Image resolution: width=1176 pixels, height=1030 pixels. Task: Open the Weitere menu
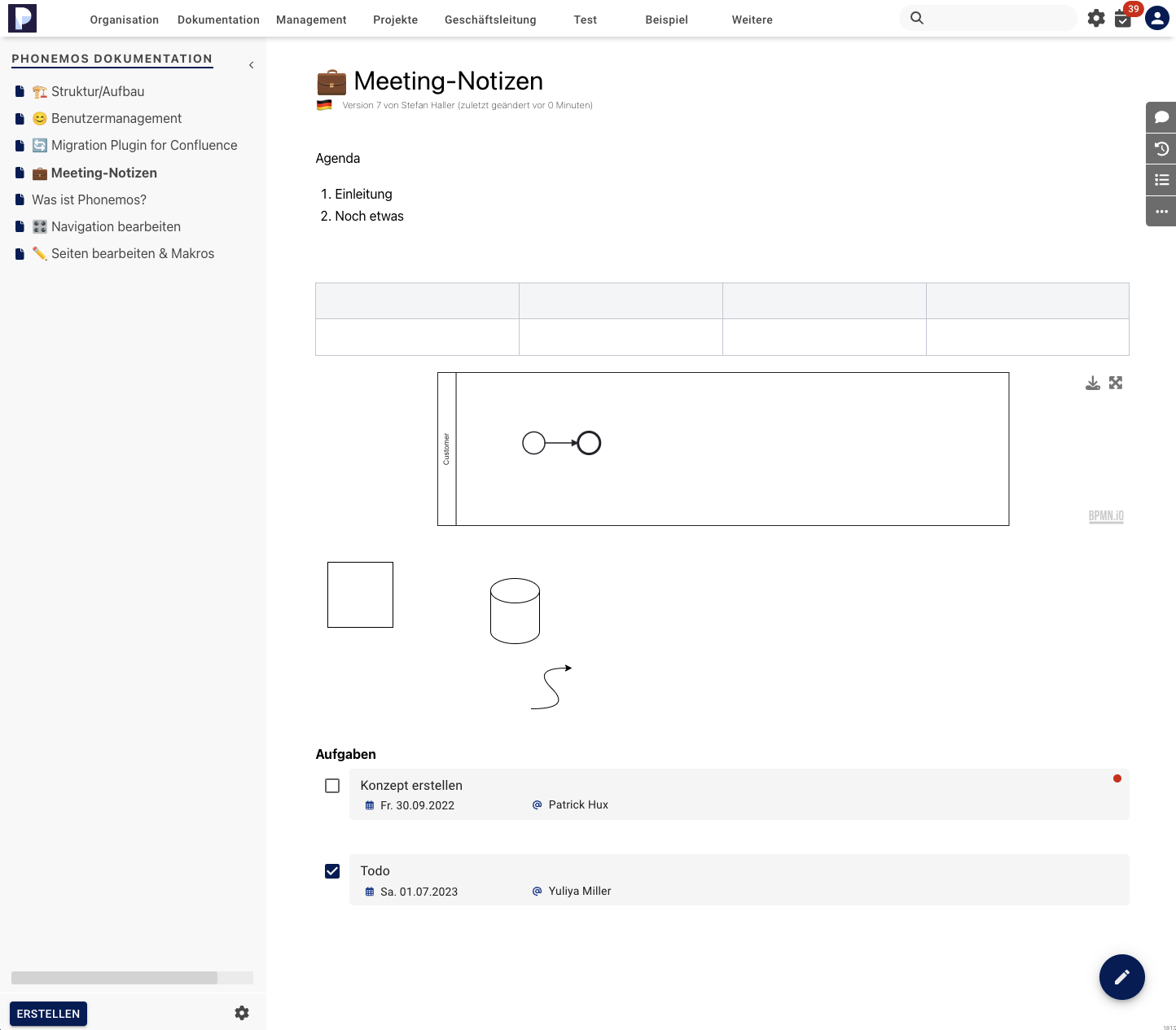pos(752,20)
